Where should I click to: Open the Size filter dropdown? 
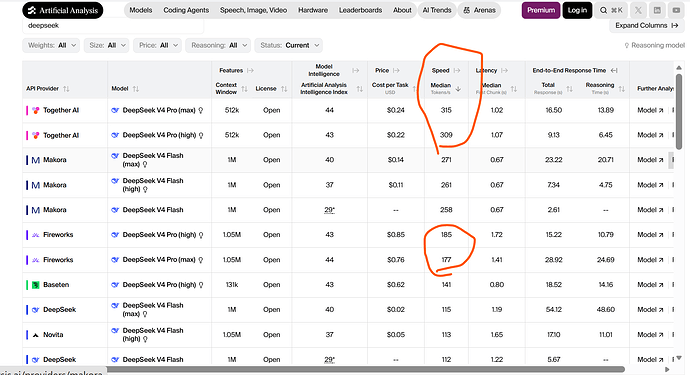106,45
